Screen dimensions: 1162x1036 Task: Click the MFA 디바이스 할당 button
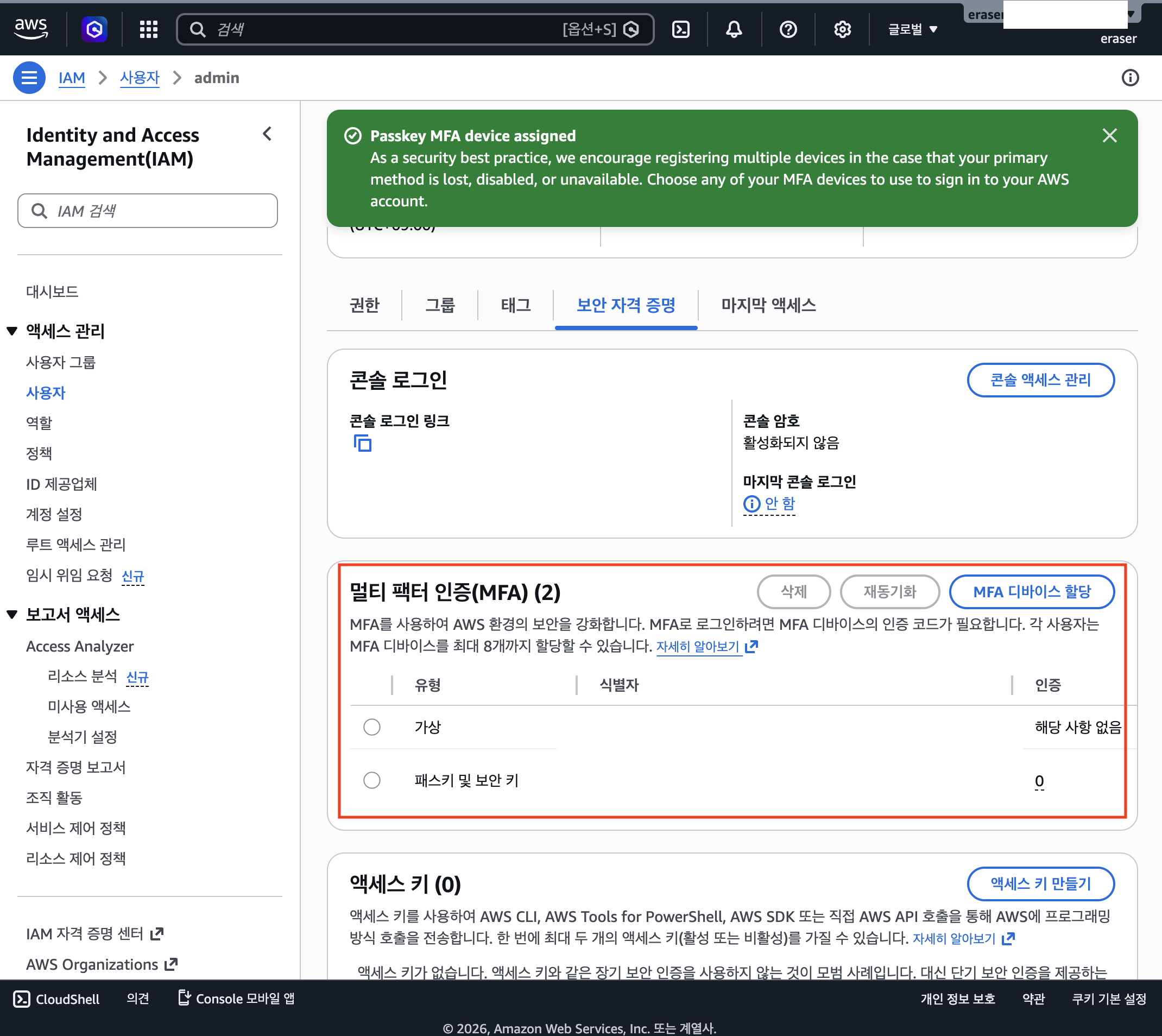click(x=1031, y=591)
